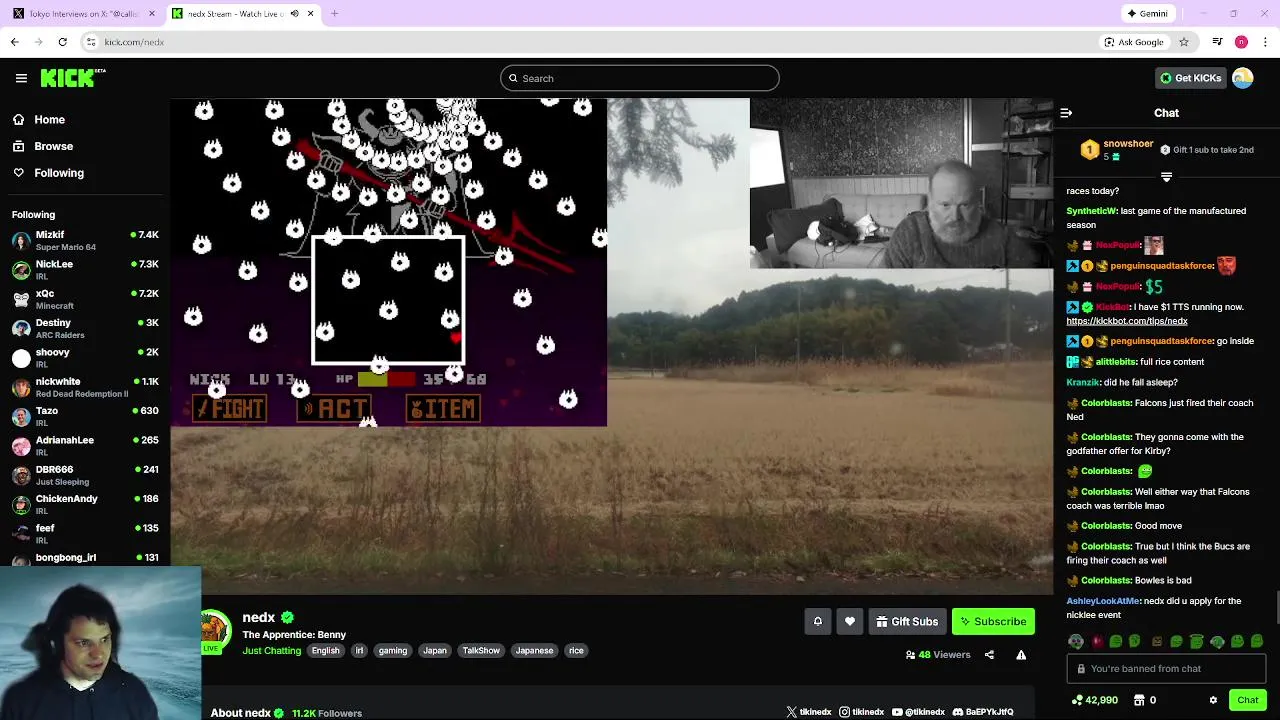Click the Kick search field
This screenshot has width=1280, height=720.
pyautogui.click(x=640, y=78)
